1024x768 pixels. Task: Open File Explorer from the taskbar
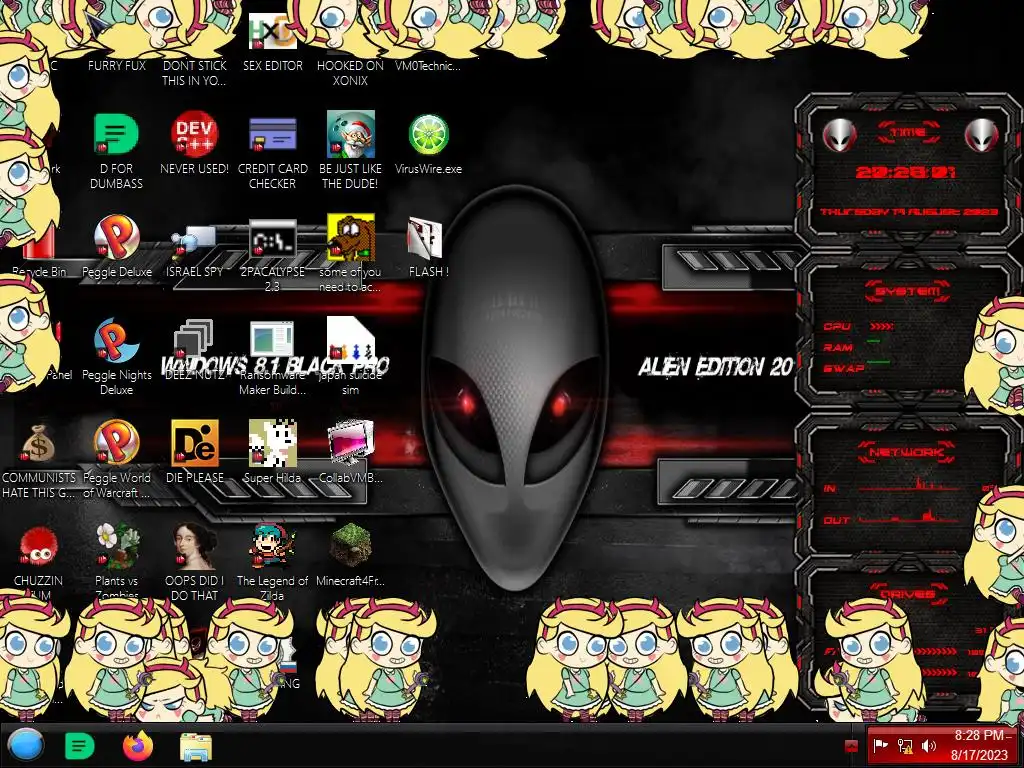[195, 747]
